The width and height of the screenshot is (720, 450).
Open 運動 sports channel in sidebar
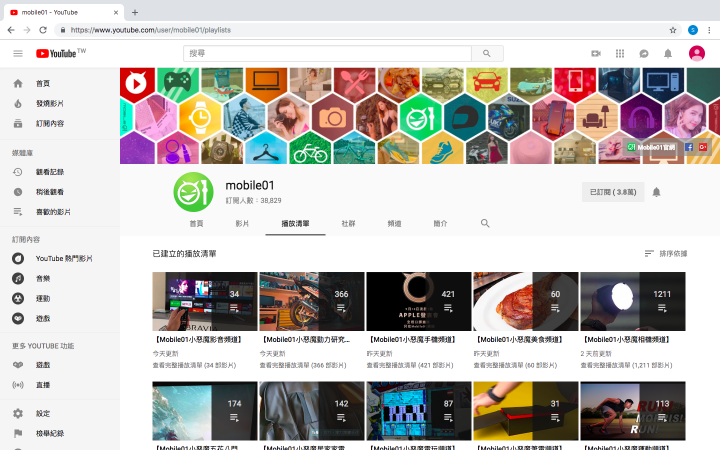coord(60,298)
